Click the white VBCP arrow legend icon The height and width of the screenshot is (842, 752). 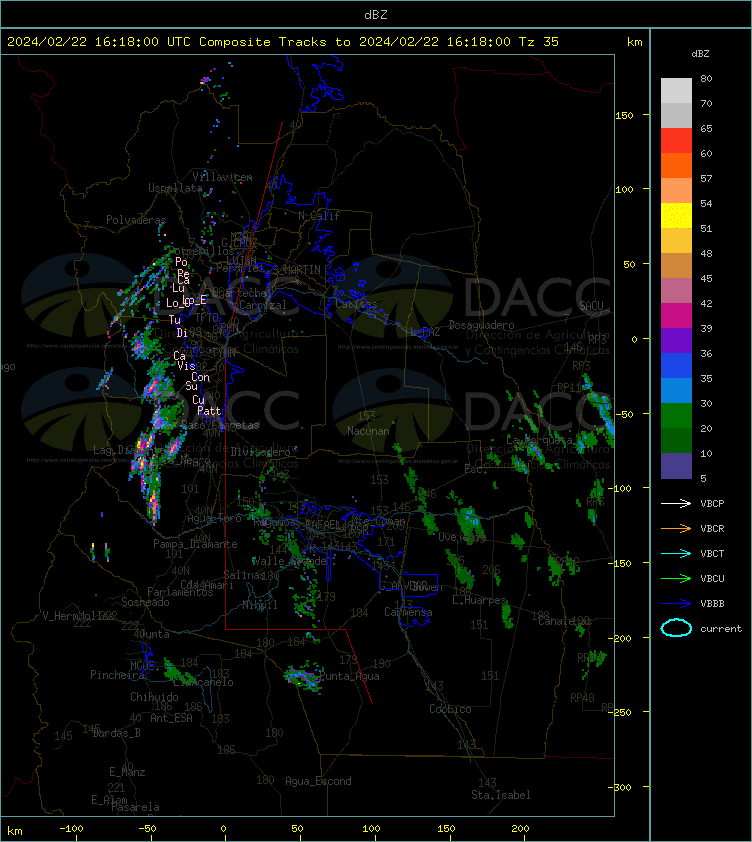(x=676, y=503)
